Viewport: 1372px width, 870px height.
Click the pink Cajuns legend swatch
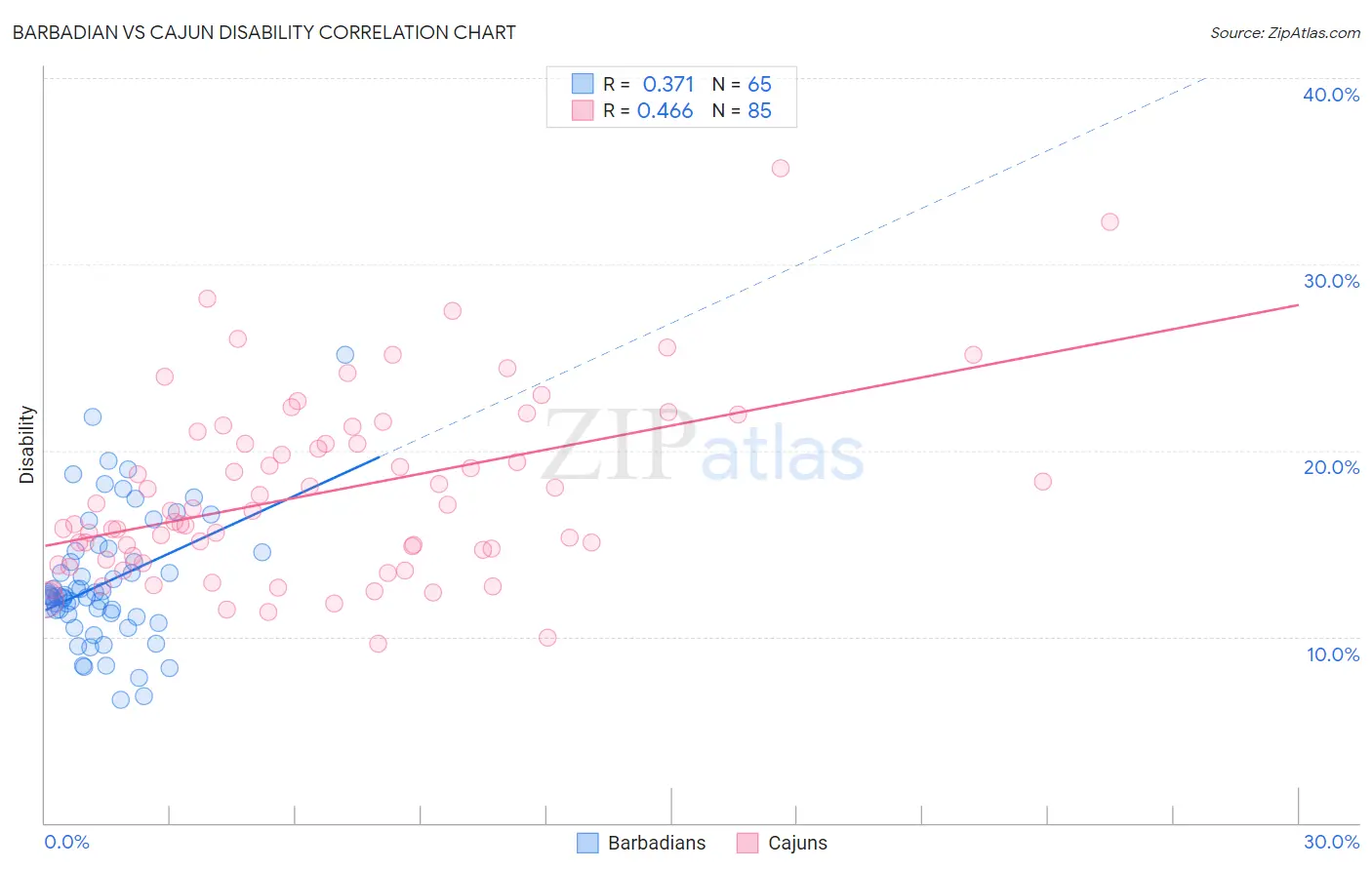tap(747, 843)
